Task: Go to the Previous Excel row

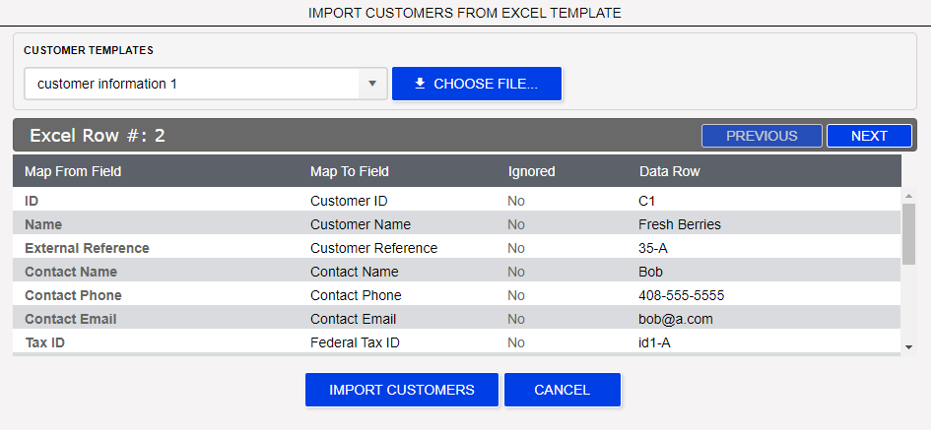Action: tap(761, 136)
